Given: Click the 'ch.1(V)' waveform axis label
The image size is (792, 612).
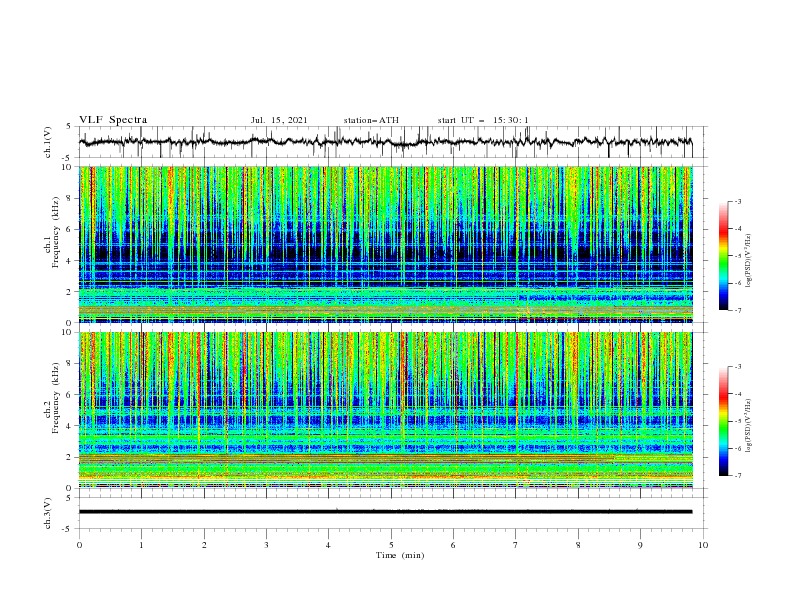Looking at the screenshot, I should tap(48, 142).
